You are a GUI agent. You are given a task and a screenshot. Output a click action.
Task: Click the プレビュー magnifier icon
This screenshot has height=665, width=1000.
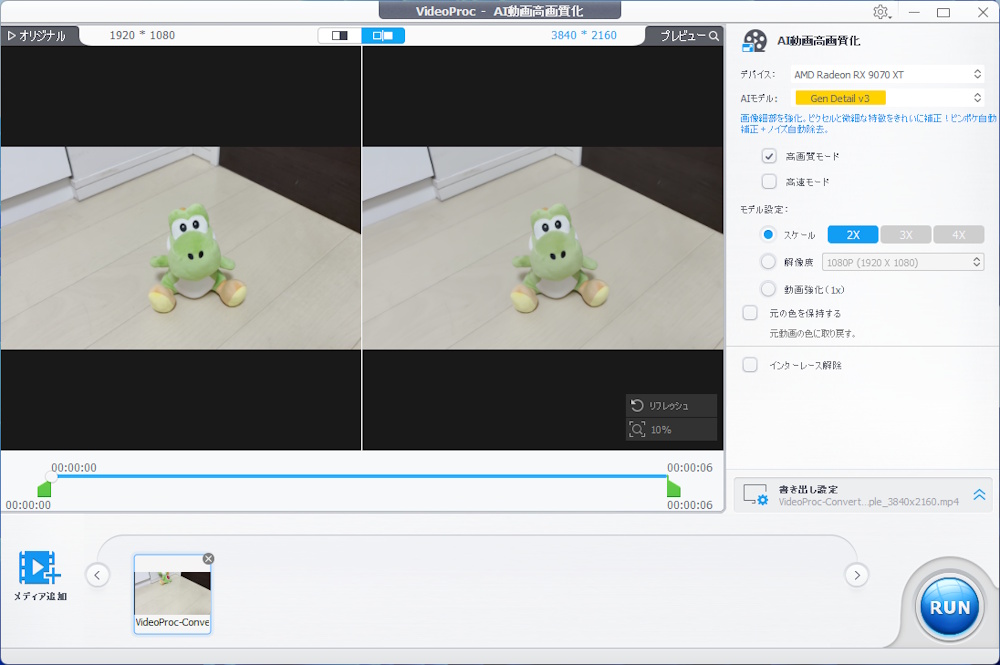[714, 36]
